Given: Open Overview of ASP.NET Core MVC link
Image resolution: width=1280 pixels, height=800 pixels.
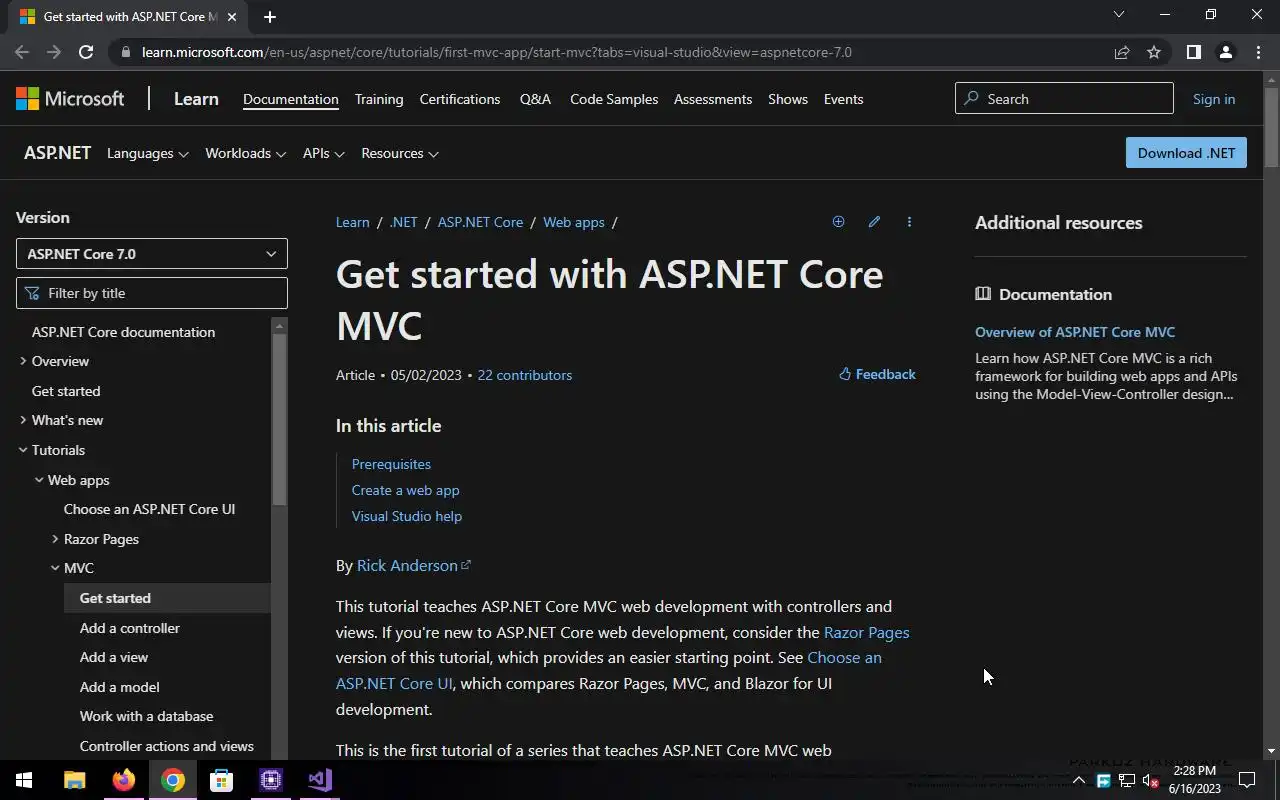Looking at the screenshot, I should [1075, 332].
